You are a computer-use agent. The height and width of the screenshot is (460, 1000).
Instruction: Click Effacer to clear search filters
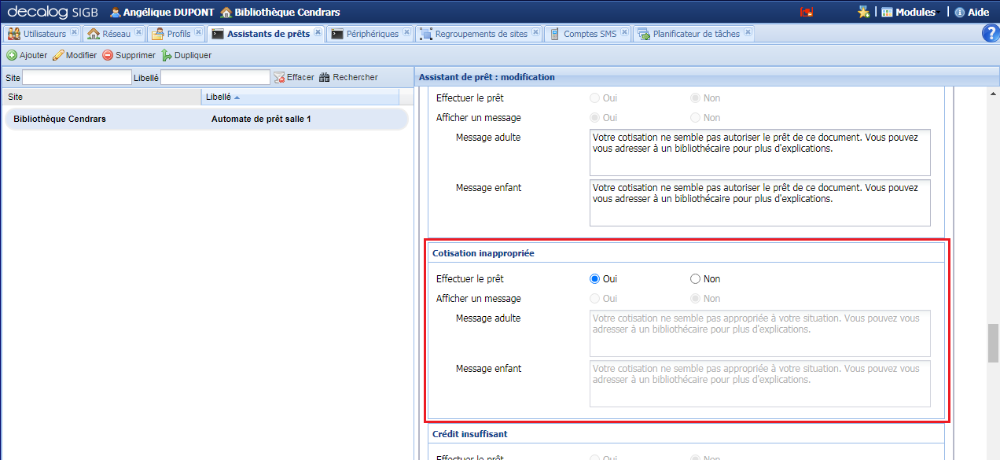294,77
